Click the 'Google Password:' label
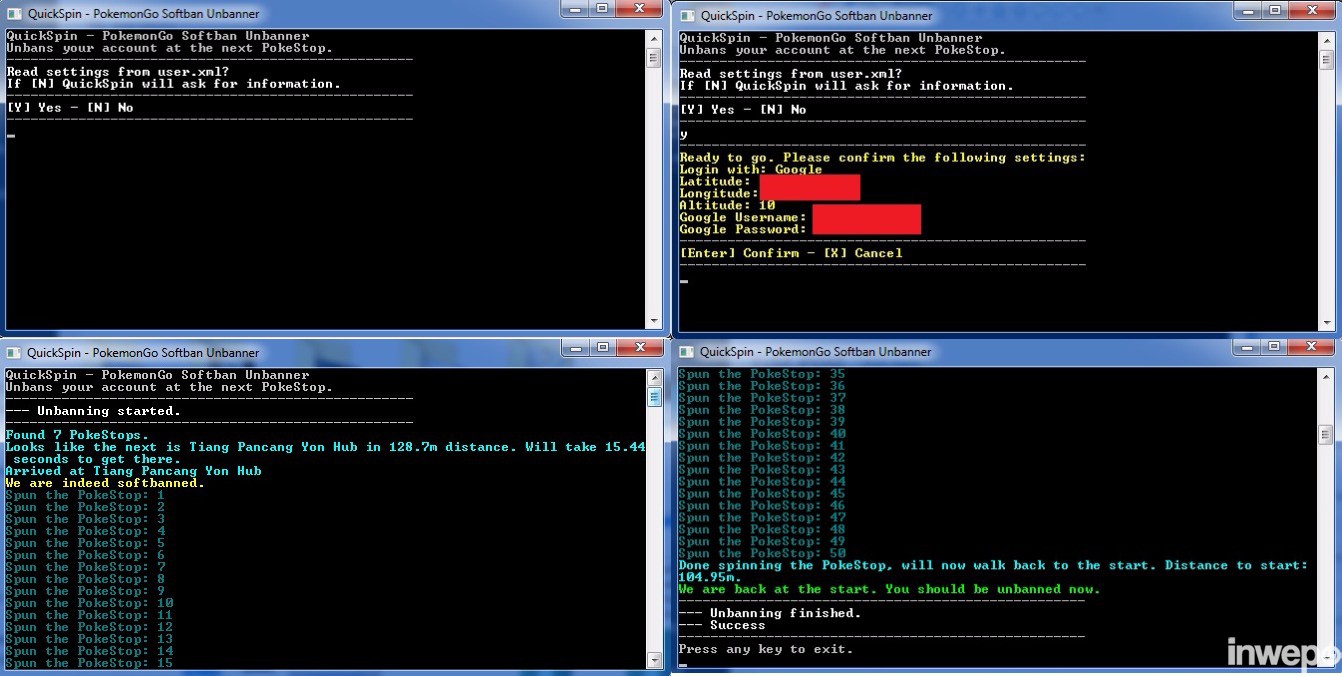 tap(743, 230)
